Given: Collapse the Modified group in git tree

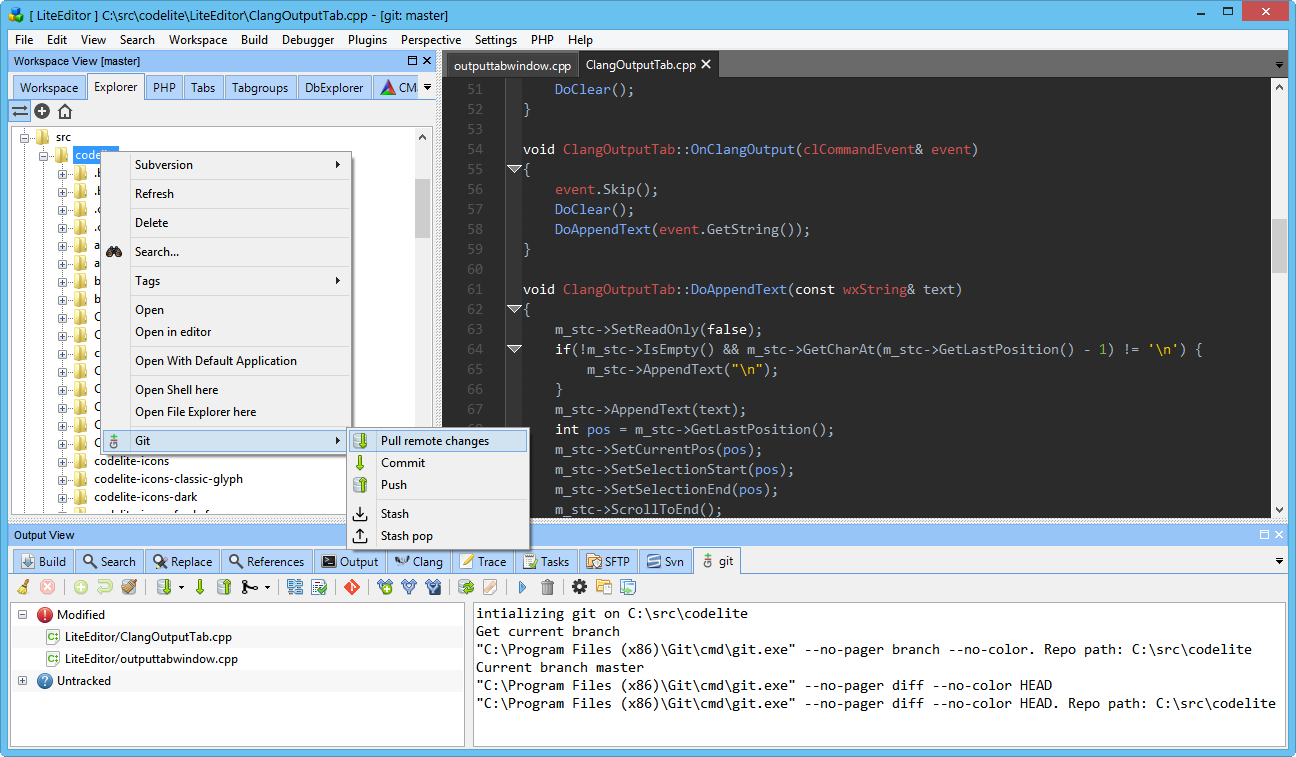Looking at the screenshot, I should tap(22, 615).
